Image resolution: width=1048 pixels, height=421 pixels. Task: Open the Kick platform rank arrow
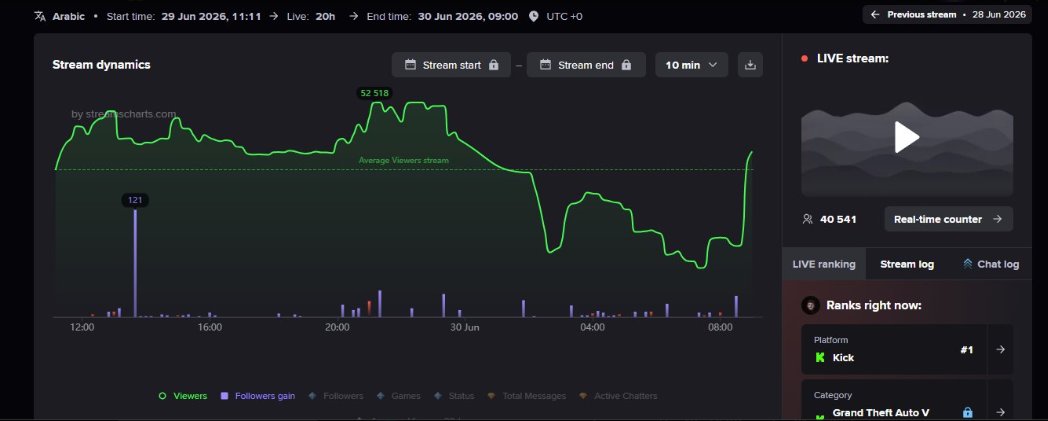click(x=1000, y=349)
